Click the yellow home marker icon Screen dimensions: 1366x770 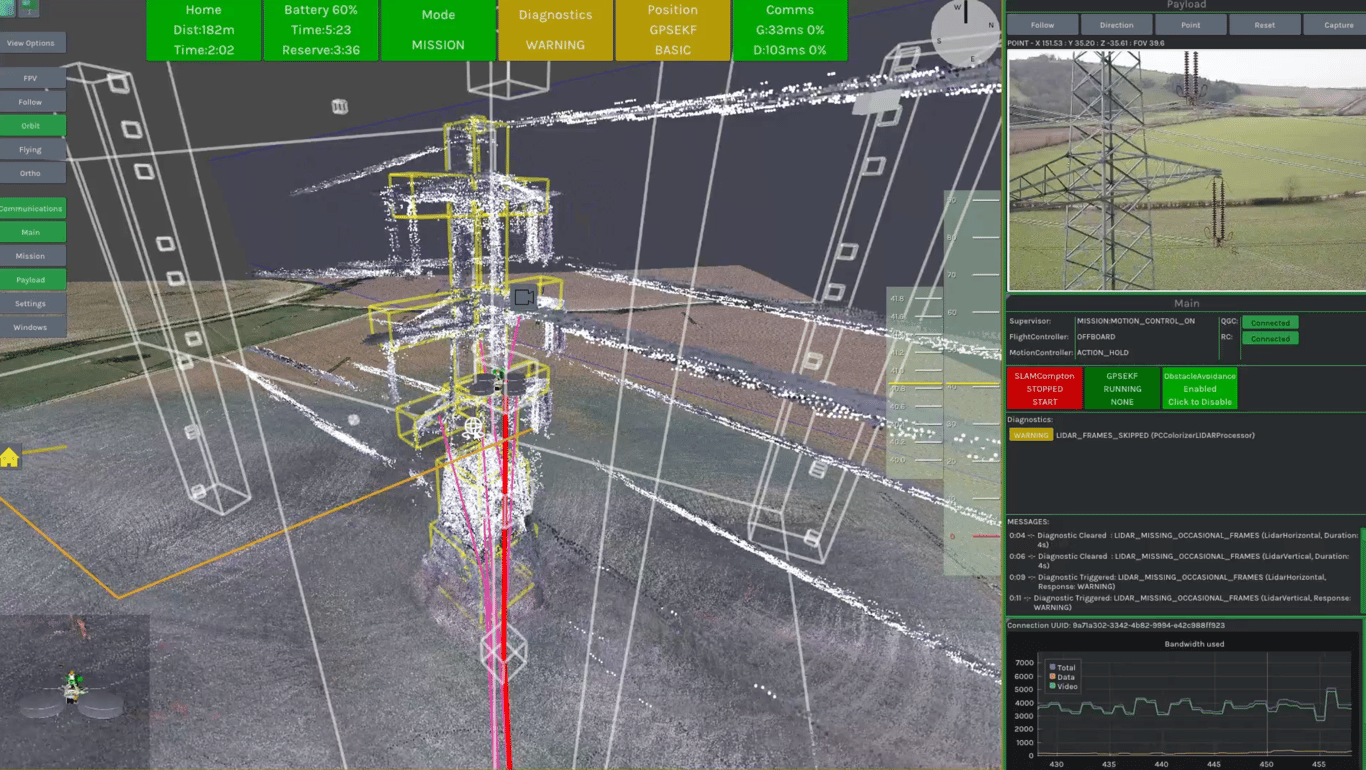coord(10,458)
